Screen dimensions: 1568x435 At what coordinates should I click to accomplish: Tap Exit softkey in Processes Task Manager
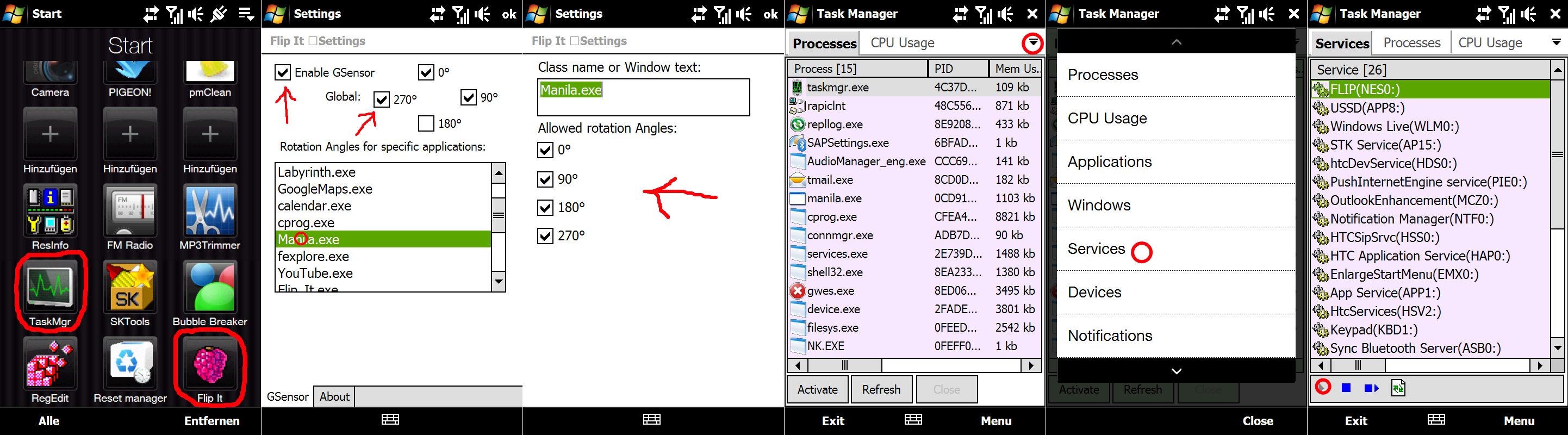point(833,420)
